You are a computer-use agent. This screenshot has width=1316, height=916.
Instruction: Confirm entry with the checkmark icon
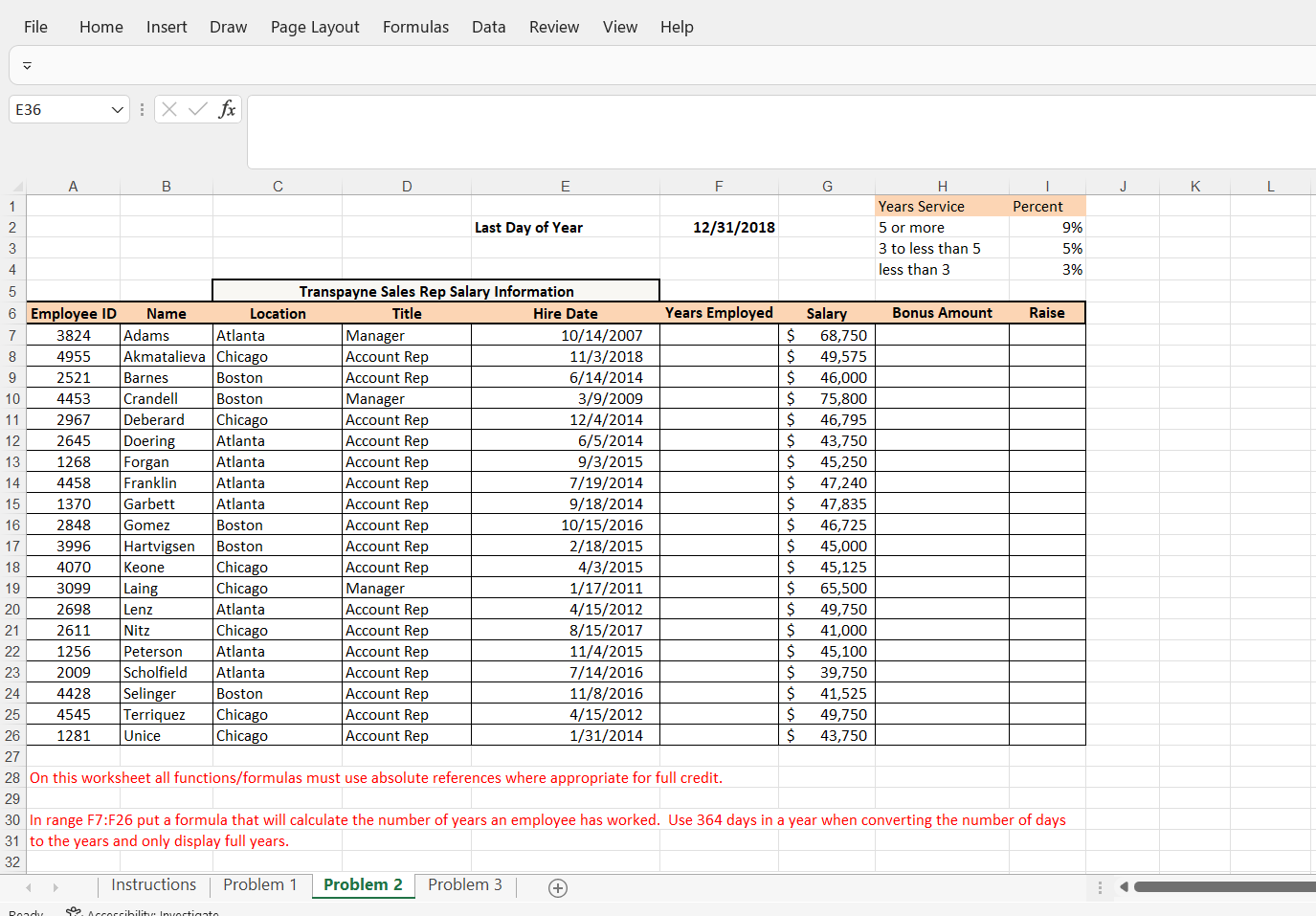click(197, 109)
